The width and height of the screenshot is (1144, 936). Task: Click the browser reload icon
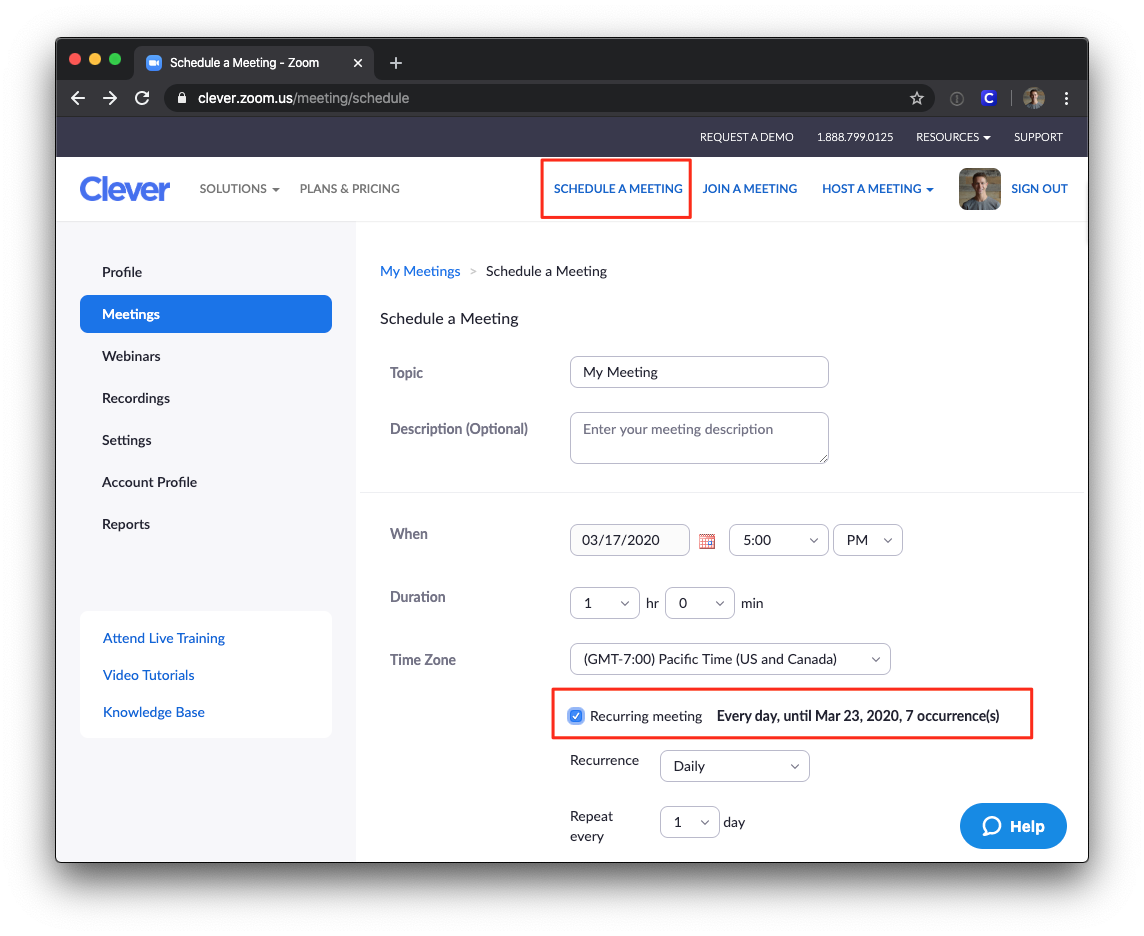(142, 98)
